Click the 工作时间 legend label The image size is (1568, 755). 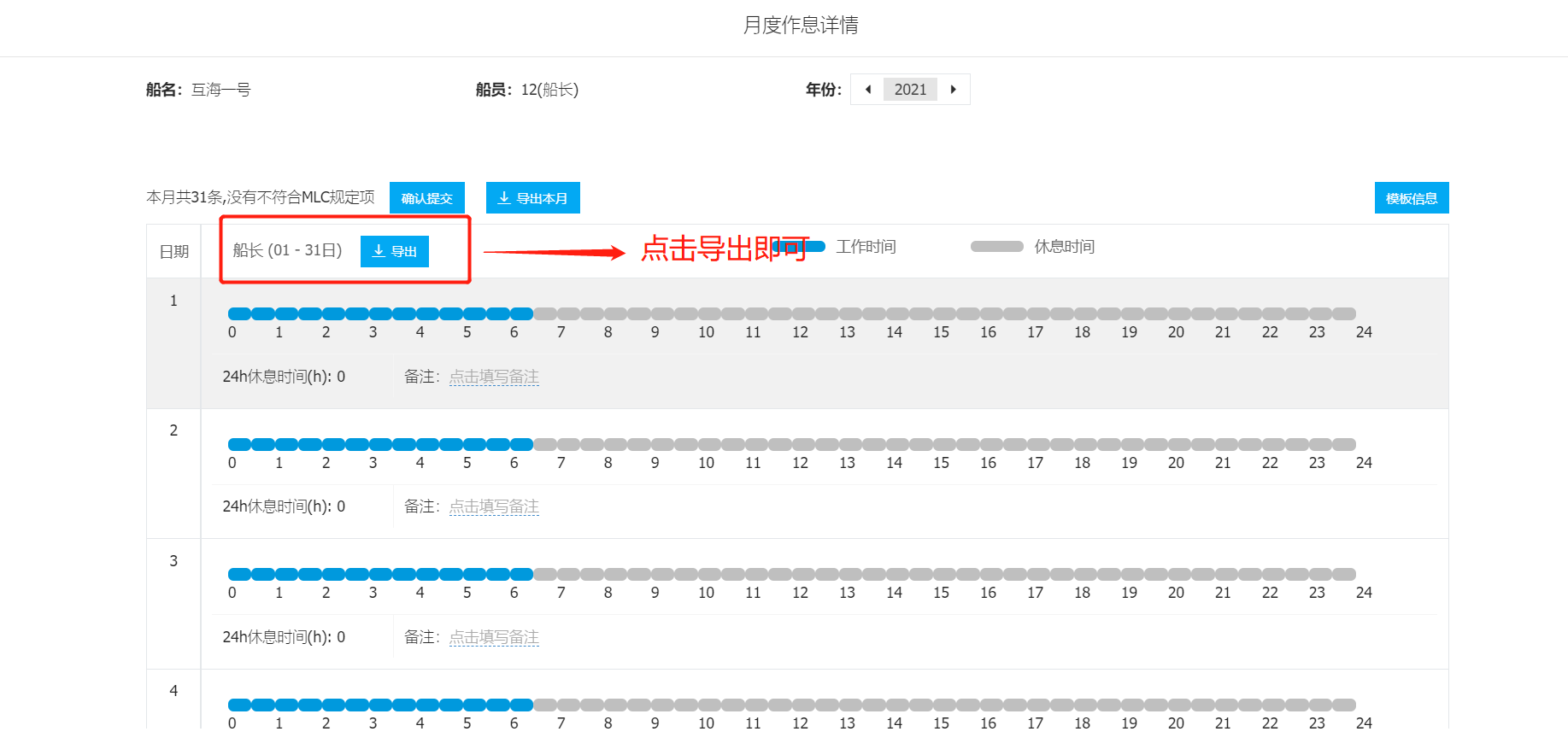pos(866,247)
